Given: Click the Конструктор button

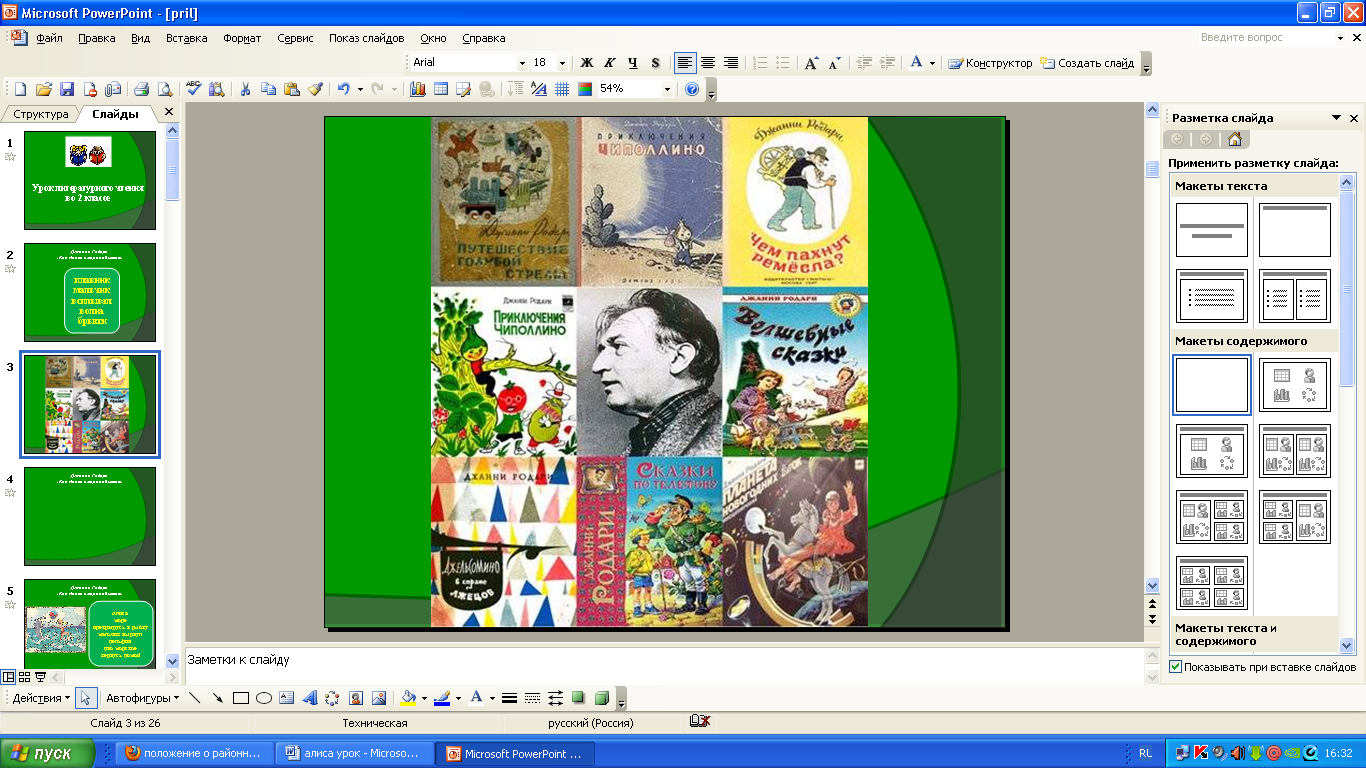Looking at the screenshot, I should (990, 63).
